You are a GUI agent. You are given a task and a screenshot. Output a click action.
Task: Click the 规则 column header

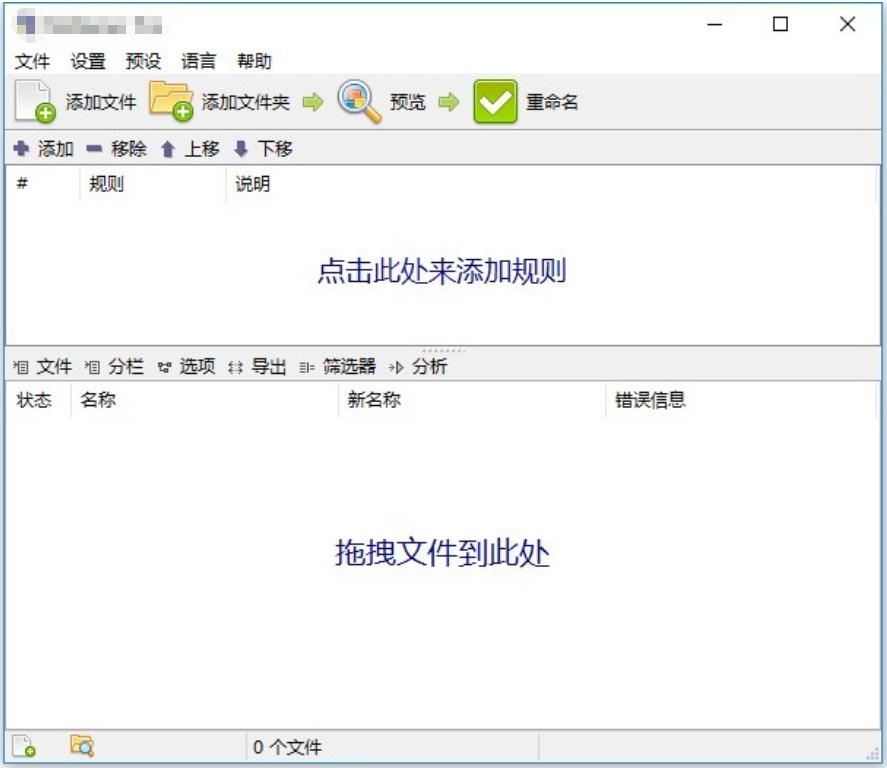pos(153,184)
